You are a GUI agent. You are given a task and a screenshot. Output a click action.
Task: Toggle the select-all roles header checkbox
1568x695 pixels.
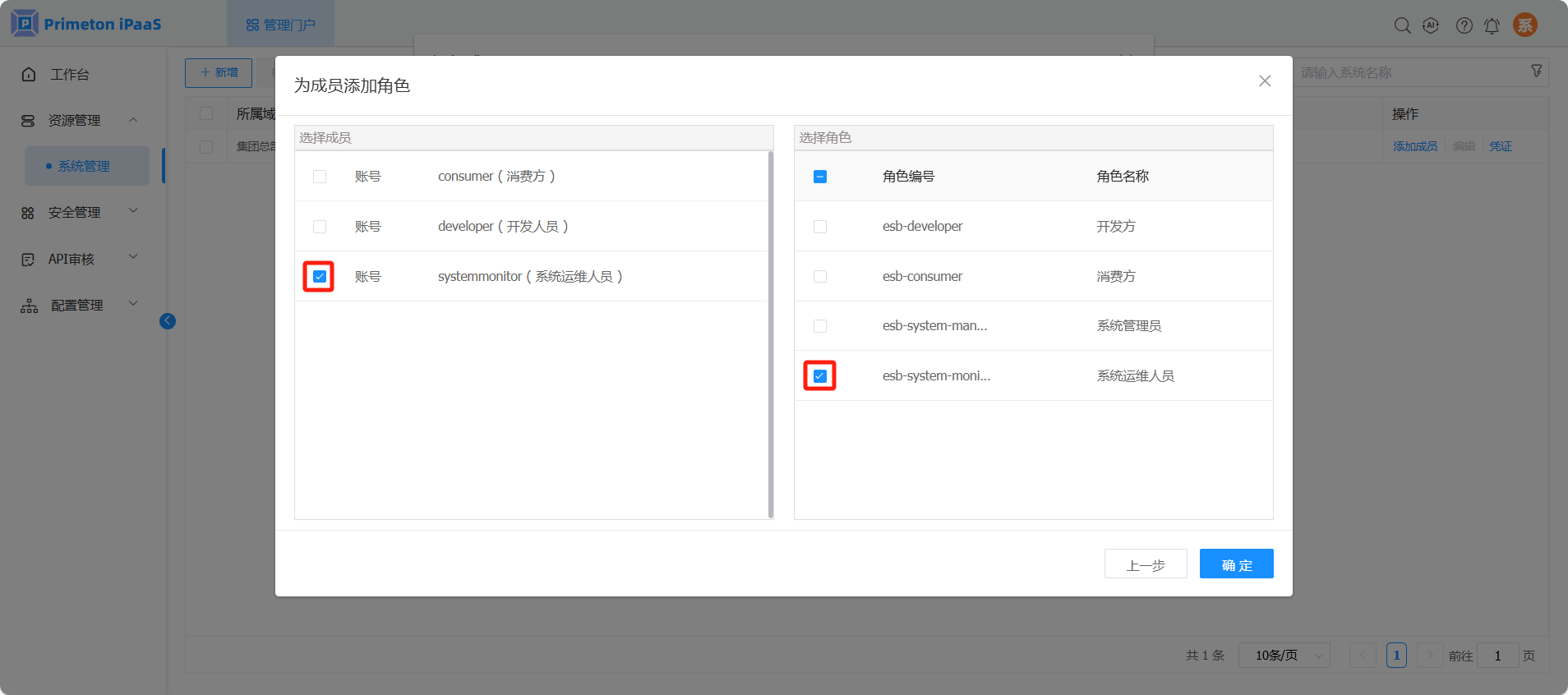(x=820, y=177)
